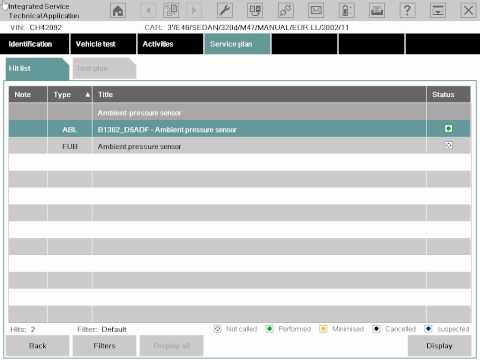
Task: Click the printer icon
Action: click(x=377, y=10)
